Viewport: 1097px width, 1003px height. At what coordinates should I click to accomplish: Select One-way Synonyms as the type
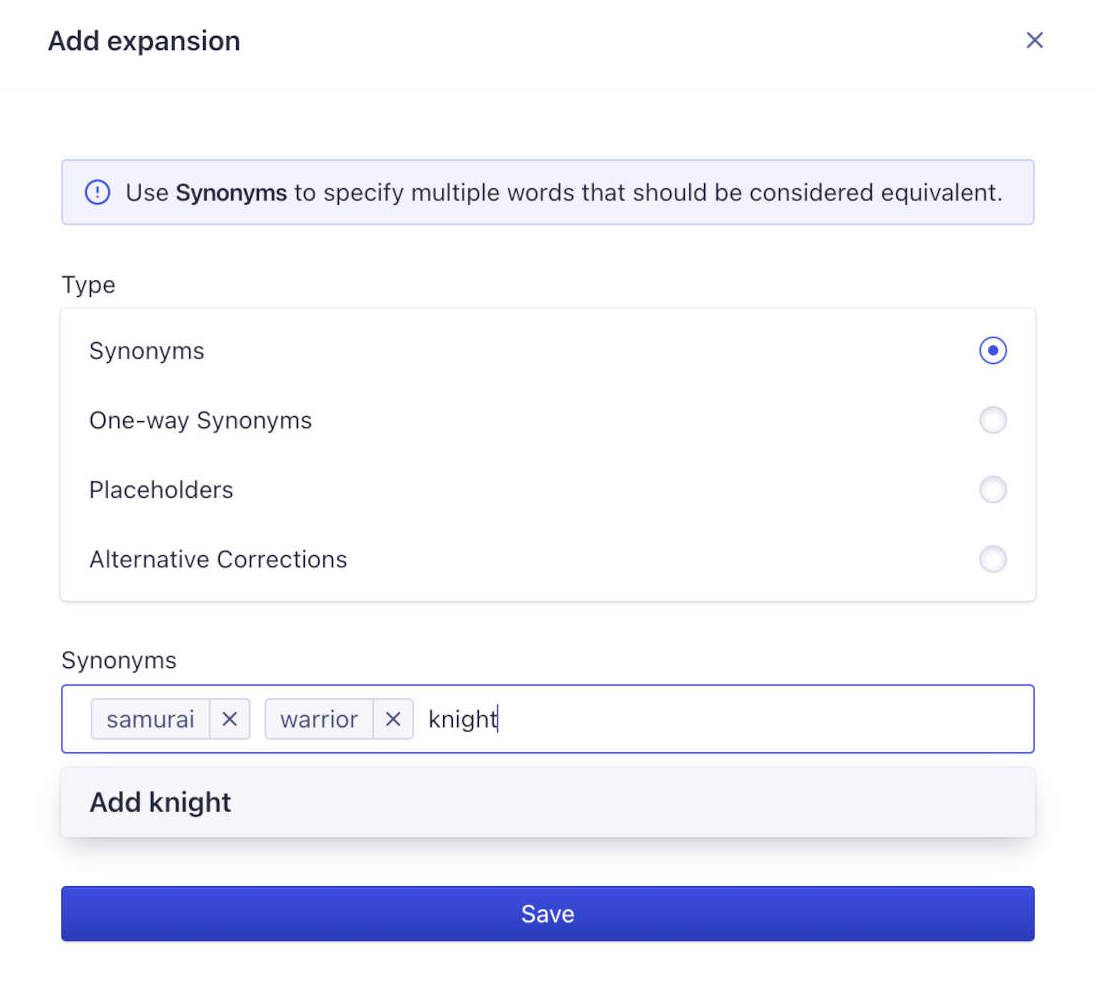992,420
